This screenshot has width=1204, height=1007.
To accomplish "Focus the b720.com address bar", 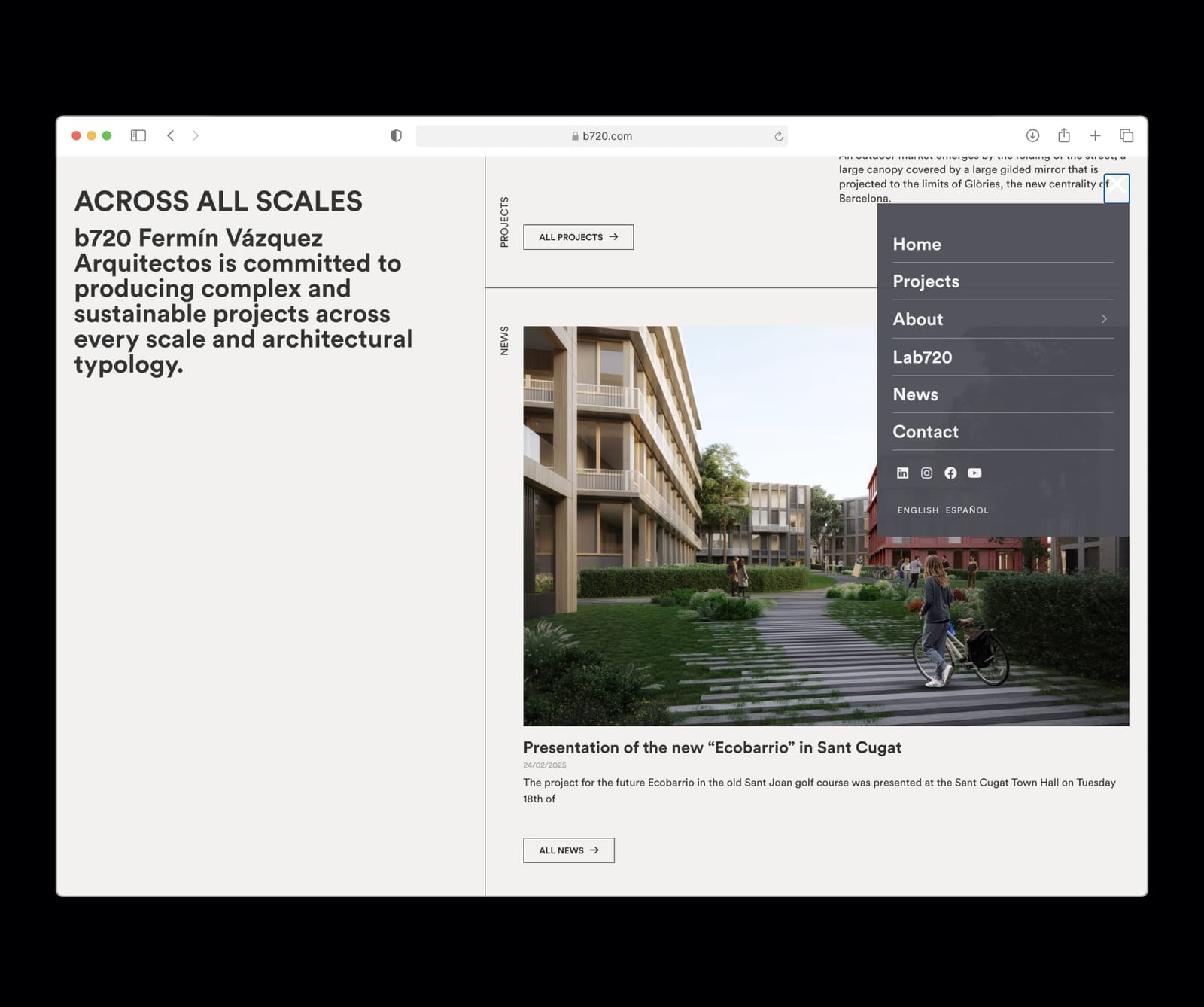I will coord(602,136).
